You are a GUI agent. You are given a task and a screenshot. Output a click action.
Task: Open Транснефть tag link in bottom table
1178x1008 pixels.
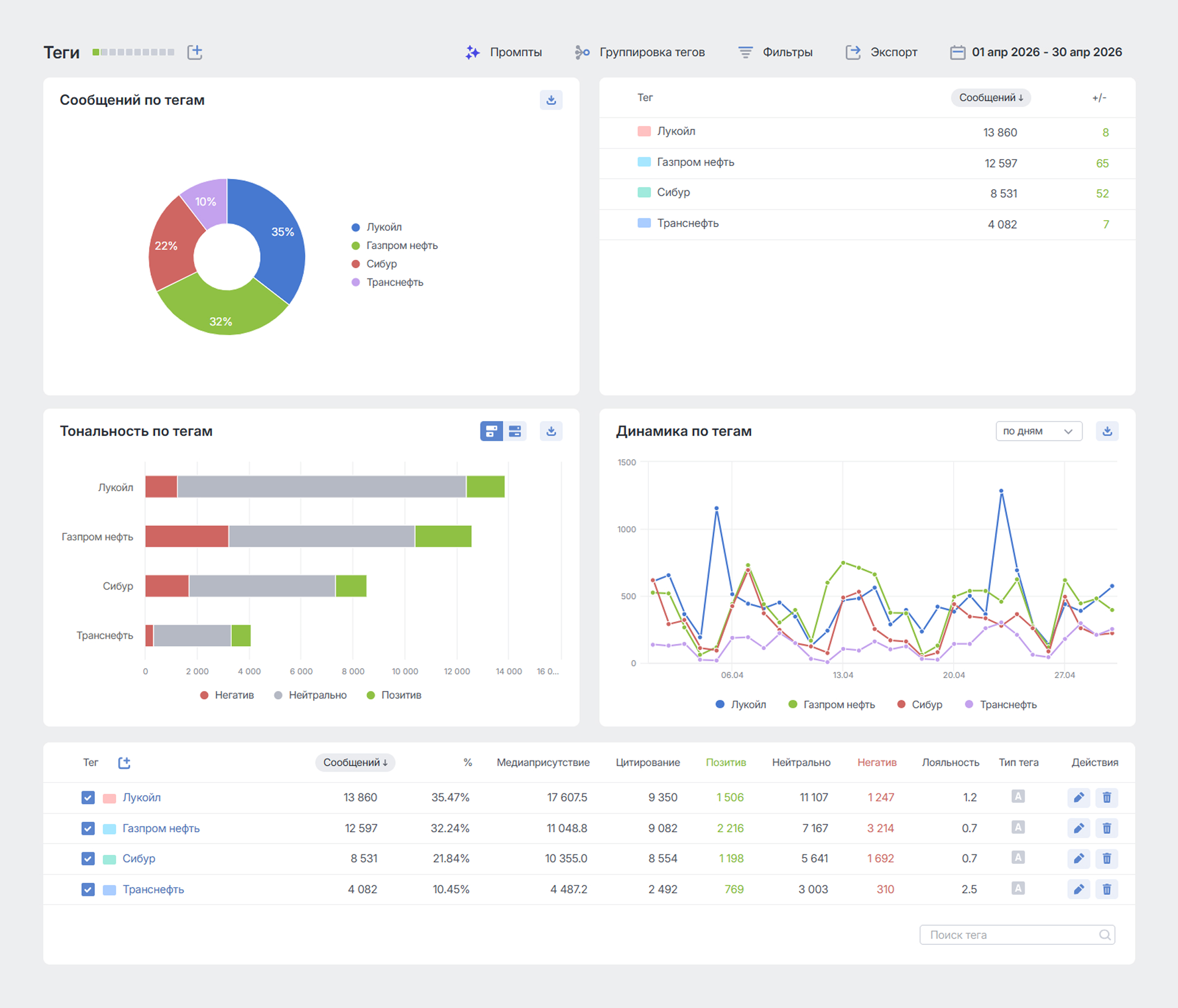coord(154,889)
